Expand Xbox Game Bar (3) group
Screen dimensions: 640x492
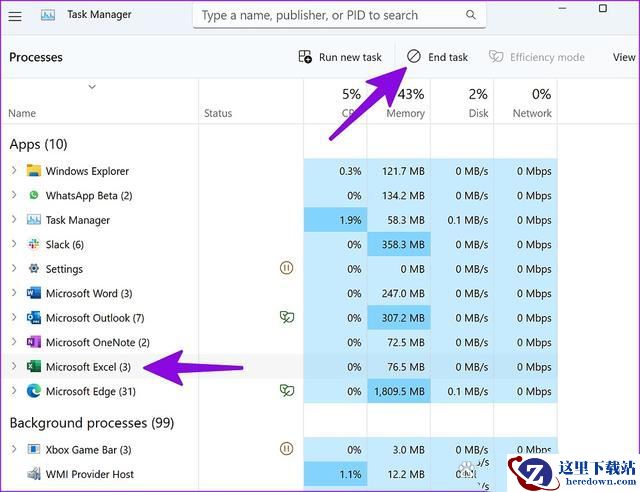[x=14, y=449]
